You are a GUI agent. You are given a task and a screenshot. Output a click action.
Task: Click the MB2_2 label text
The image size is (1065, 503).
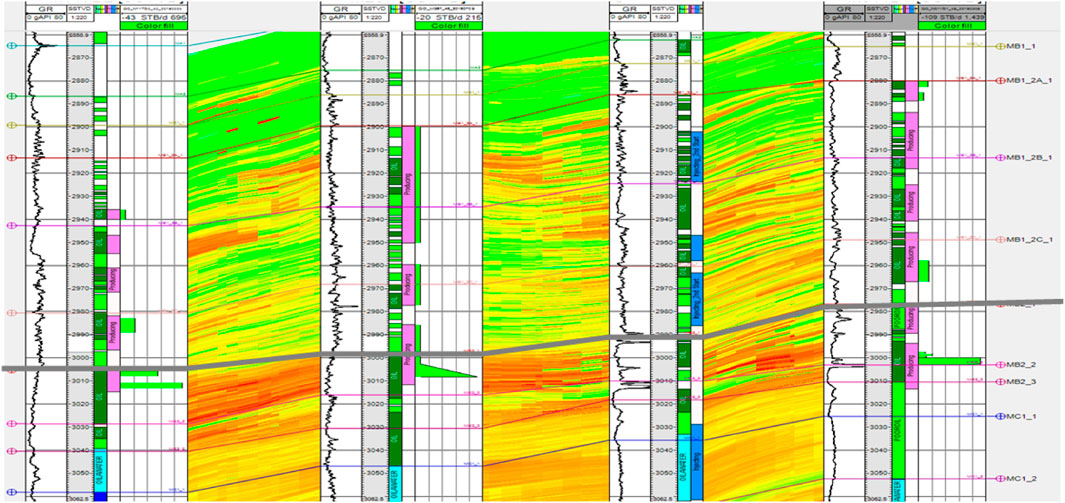[1020, 365]
